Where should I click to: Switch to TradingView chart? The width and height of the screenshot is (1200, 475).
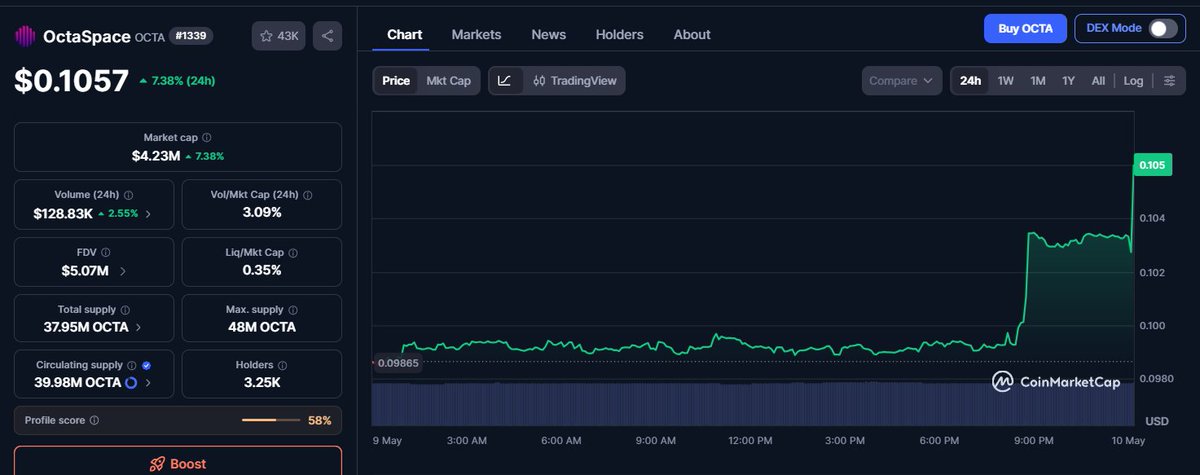coord(575,81)
